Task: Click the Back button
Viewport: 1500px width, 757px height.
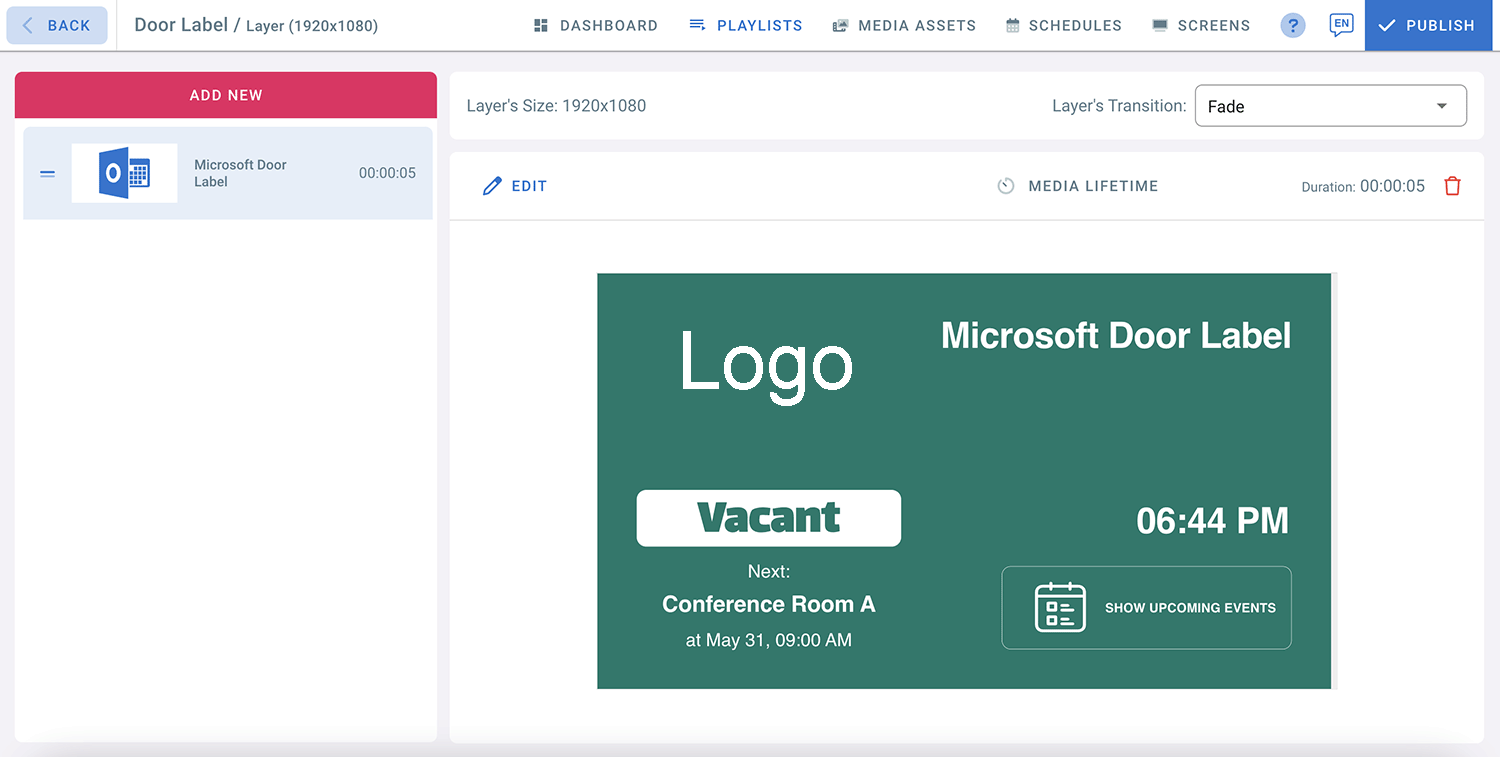Action: click(57, 26)
